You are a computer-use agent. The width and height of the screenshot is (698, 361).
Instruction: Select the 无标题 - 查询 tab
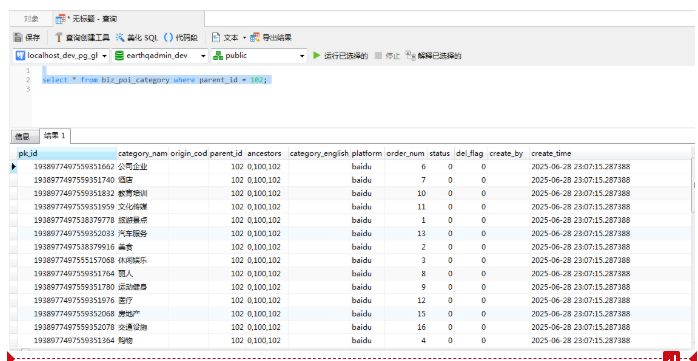point(87,19)
